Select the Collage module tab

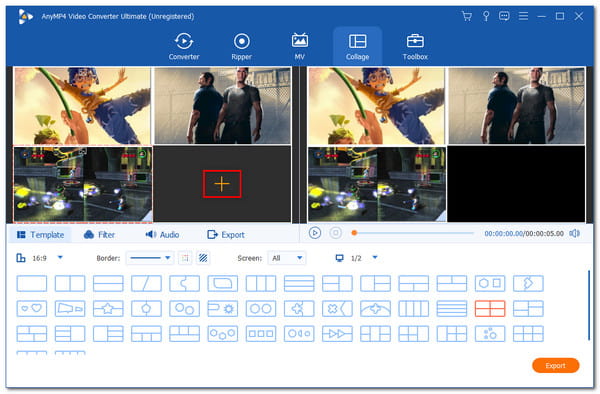(x=357, y=46)
